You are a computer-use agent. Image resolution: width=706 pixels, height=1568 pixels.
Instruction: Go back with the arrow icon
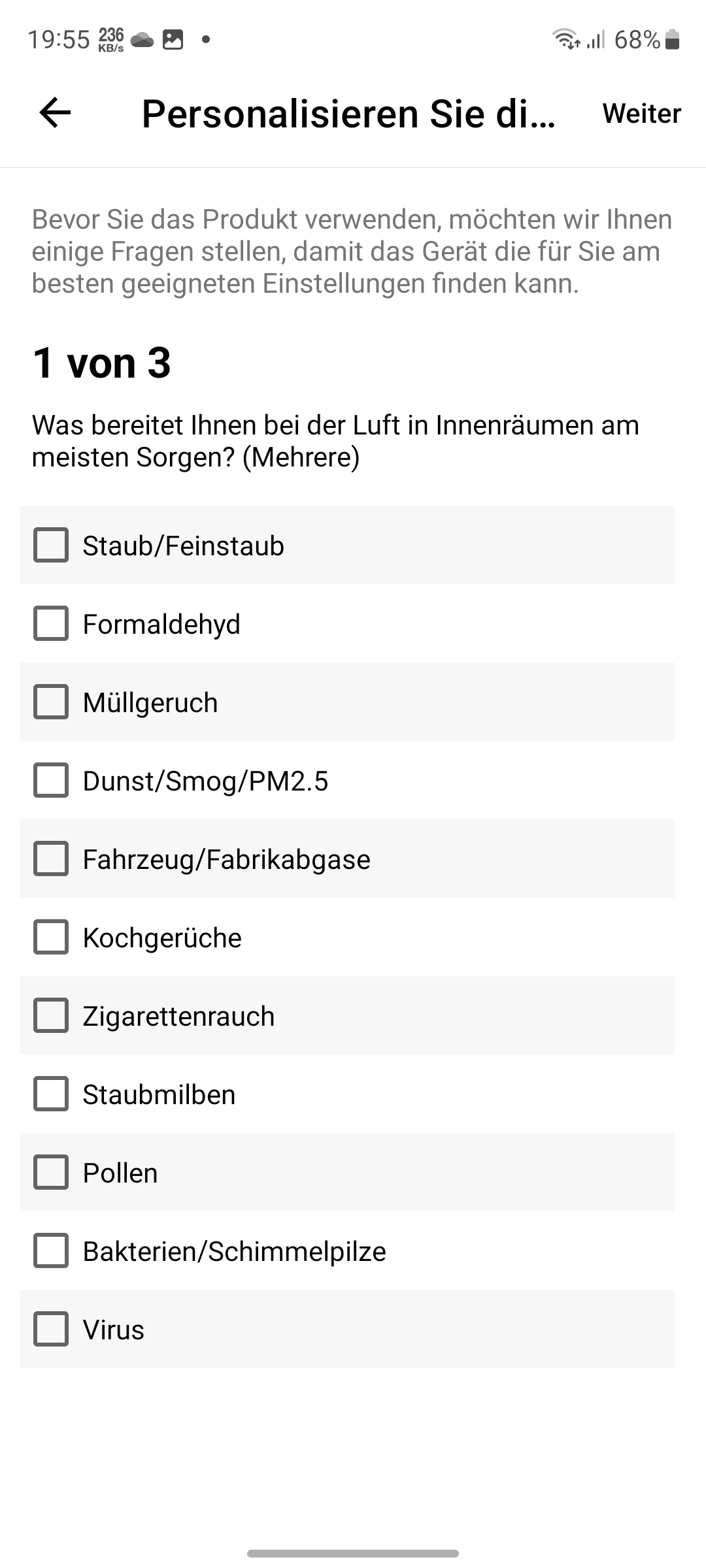tap(55, 113)
